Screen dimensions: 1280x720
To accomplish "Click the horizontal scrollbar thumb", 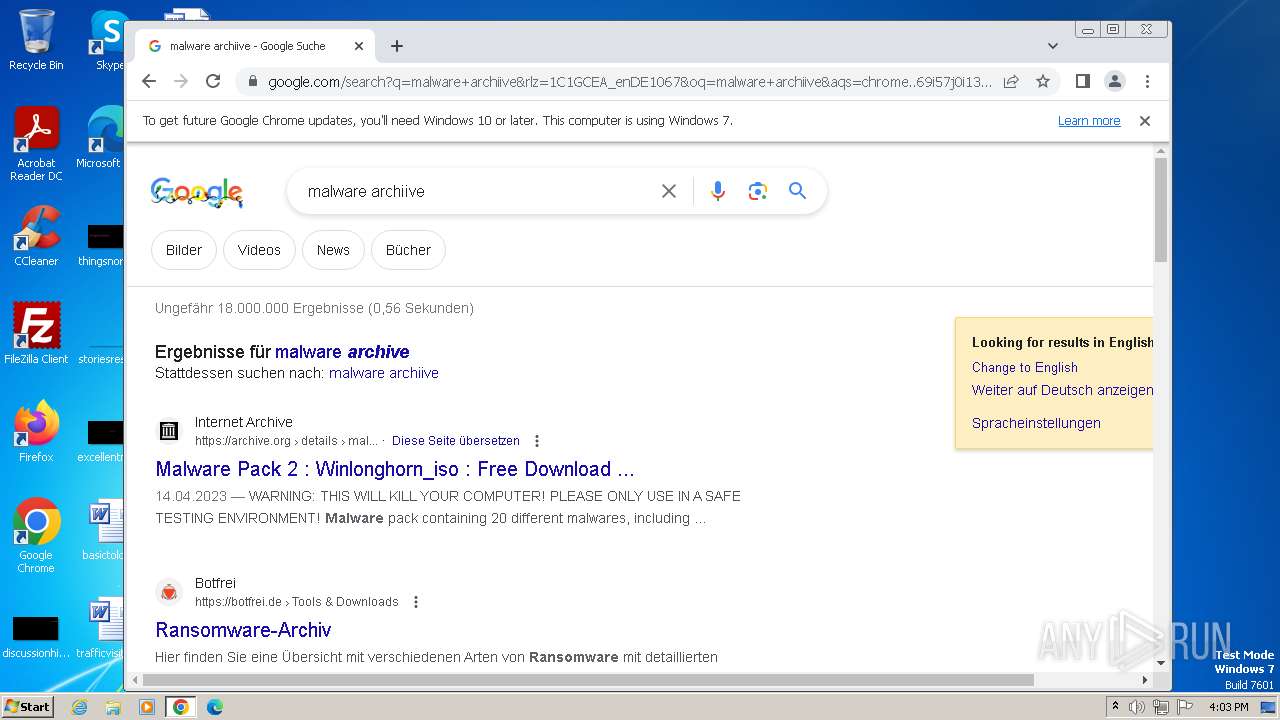I will click(588, 680).
